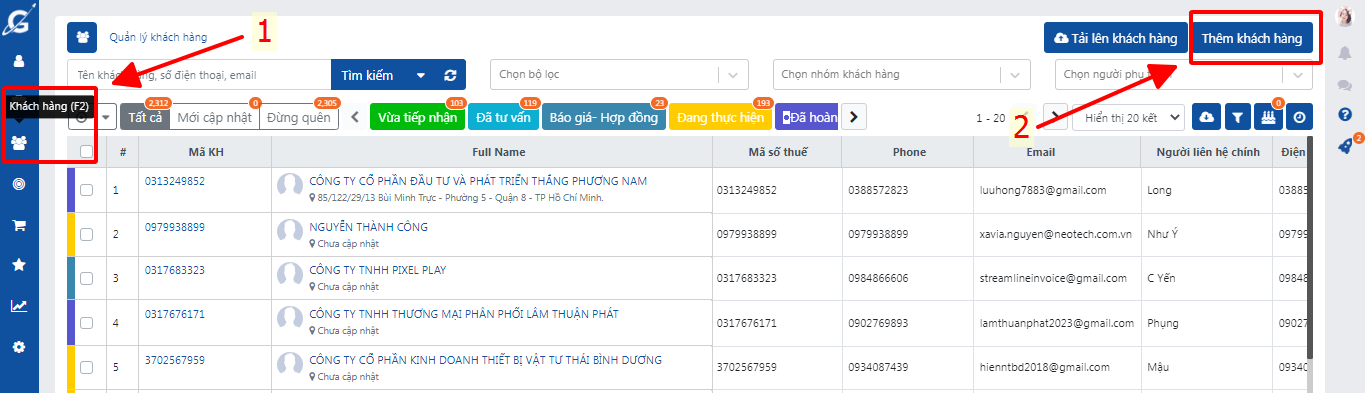Click phone cell 0902769893

coord(878,323)
